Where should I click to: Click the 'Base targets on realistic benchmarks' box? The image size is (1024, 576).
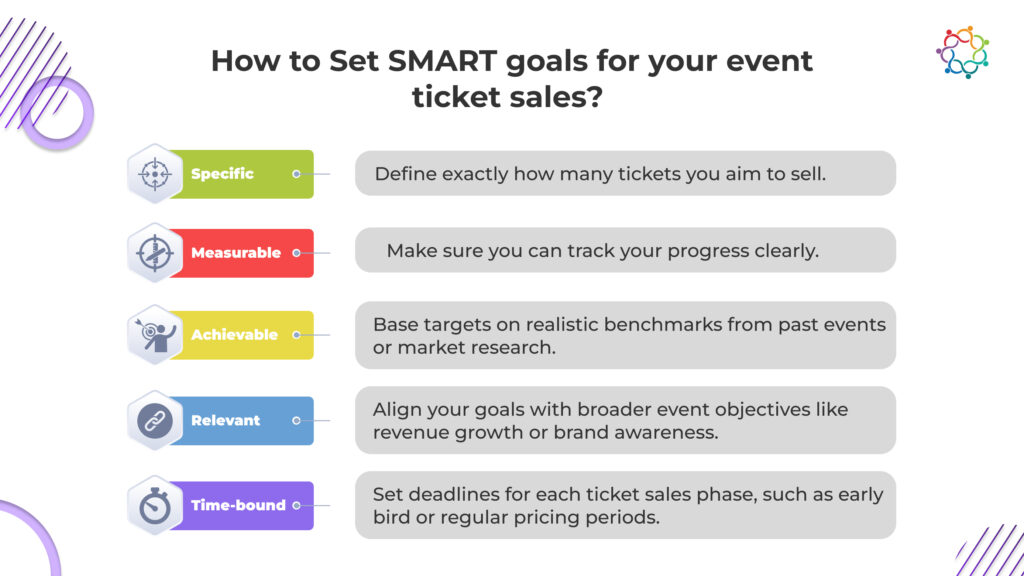[626, 335]
